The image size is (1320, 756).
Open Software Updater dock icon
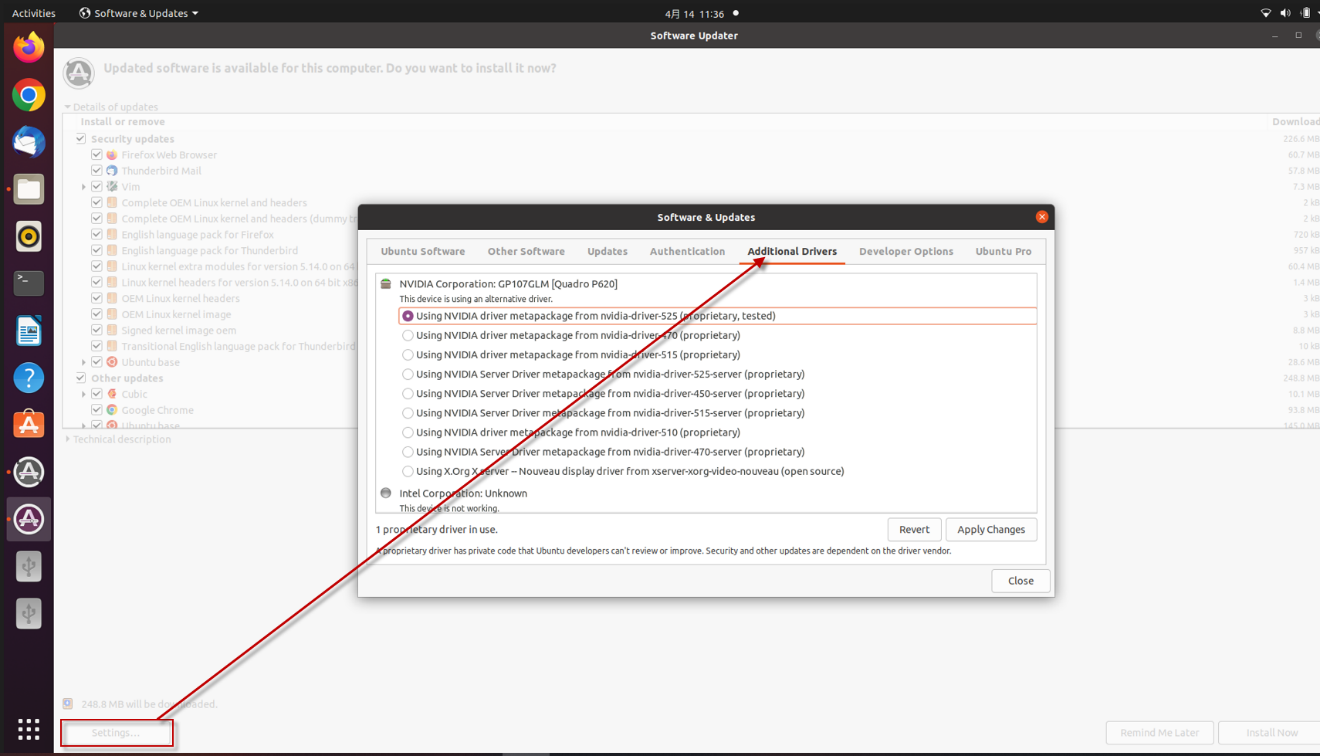pyautogui.click(x=29, y=471)
